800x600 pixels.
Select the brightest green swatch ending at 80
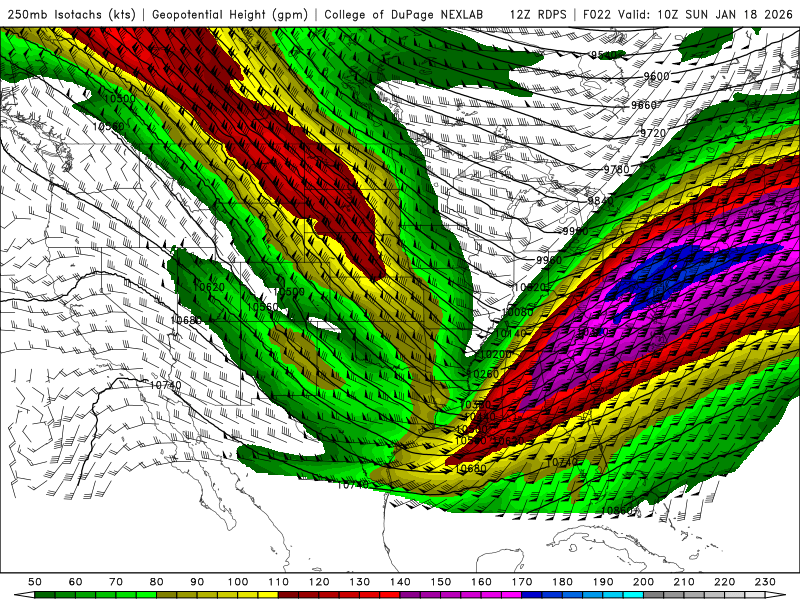pos(146,595)
